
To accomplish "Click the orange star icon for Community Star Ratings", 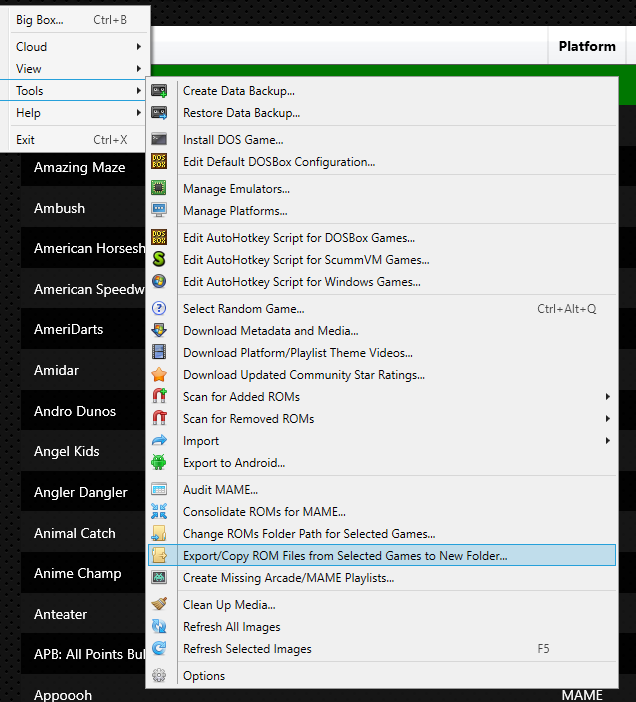I will [x=159, y=374].
